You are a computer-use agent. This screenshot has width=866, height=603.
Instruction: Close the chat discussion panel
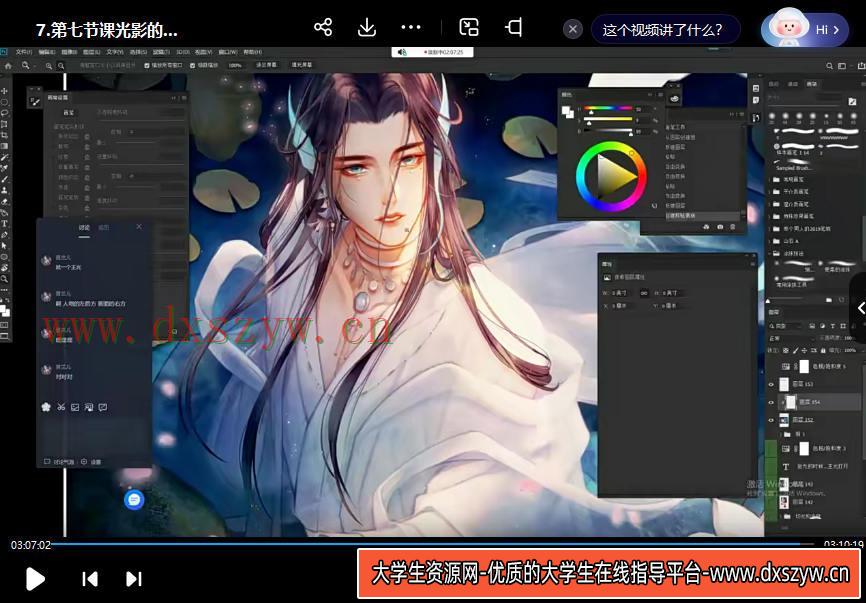pos(139,226)
